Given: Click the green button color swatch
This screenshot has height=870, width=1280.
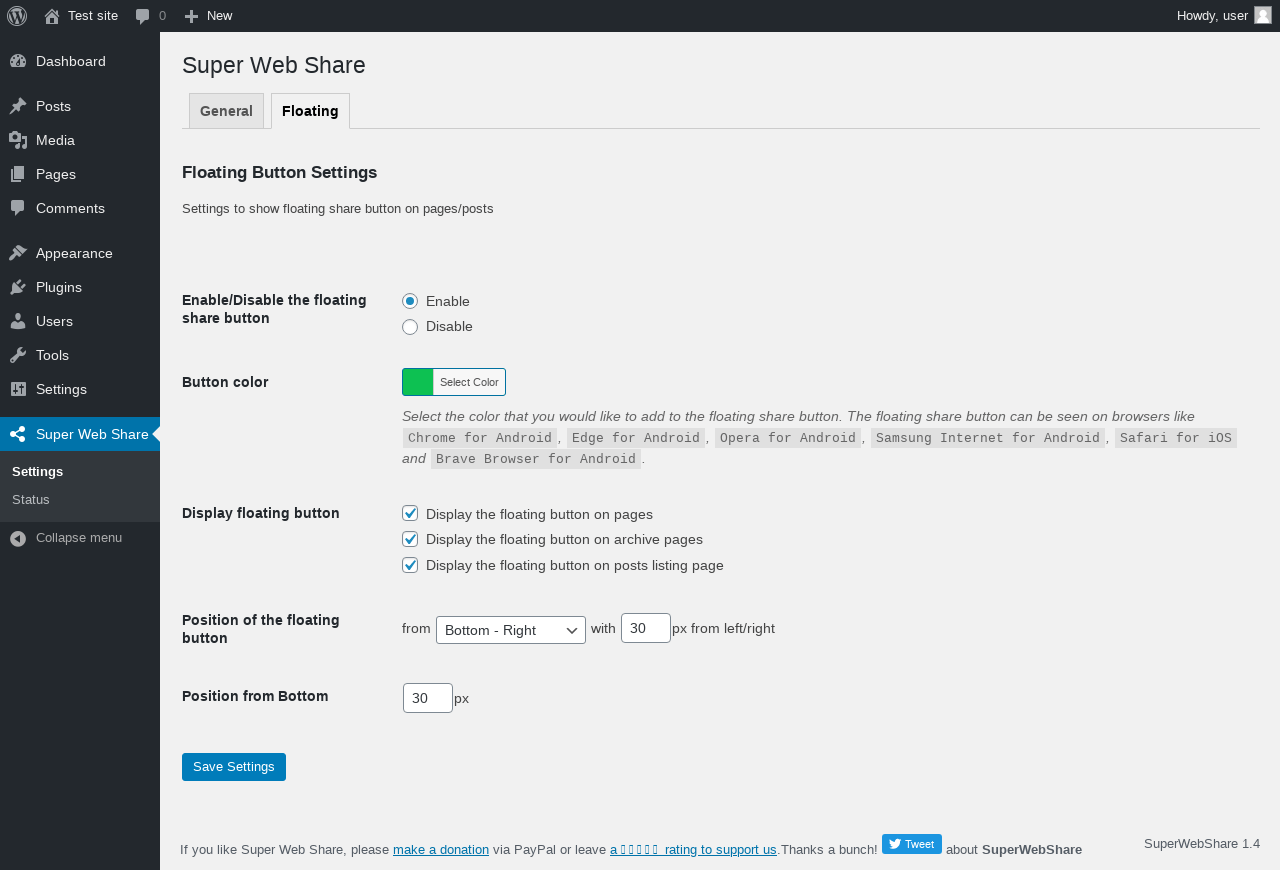Looking at the screenshot, I should 418,382.
